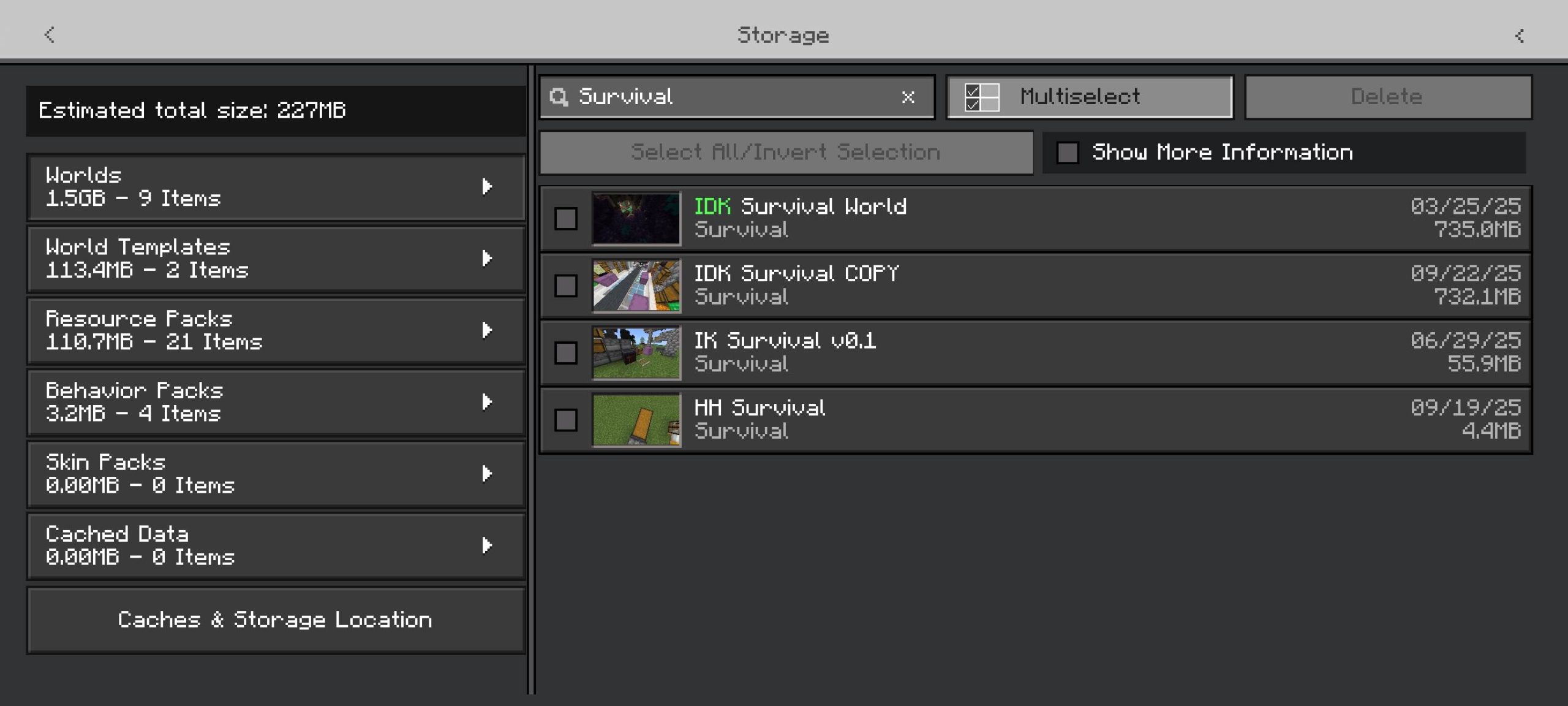Check the IDK Survival World checkbox
This screenshot has width=1568, height=706.
coord(565,218)
